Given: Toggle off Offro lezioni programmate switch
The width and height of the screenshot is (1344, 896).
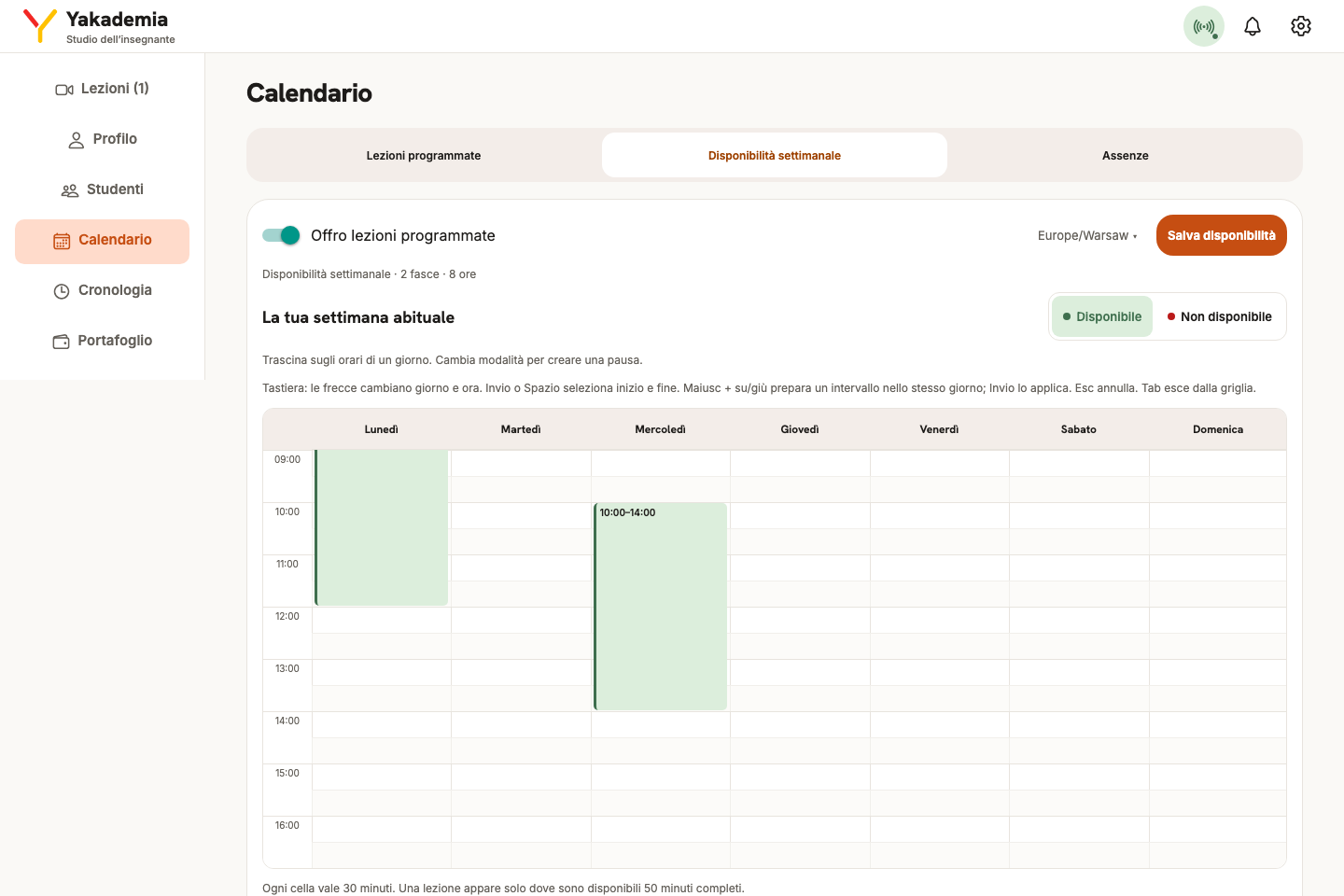Looking at the screenshot, I should pyautogui.click(x=281, y=235).
